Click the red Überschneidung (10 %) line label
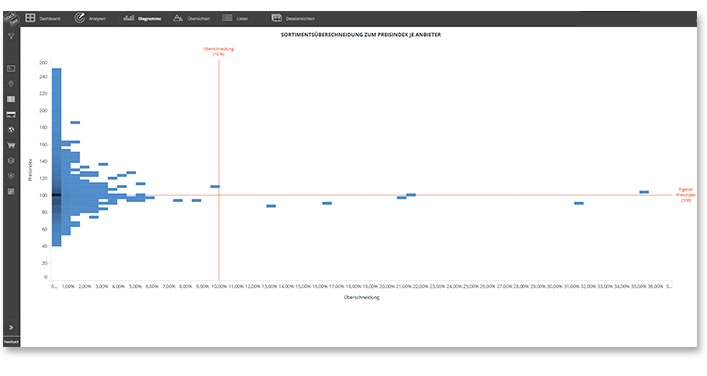The width and height of the screenshot is (707, 376). click(x=219, y=51)
